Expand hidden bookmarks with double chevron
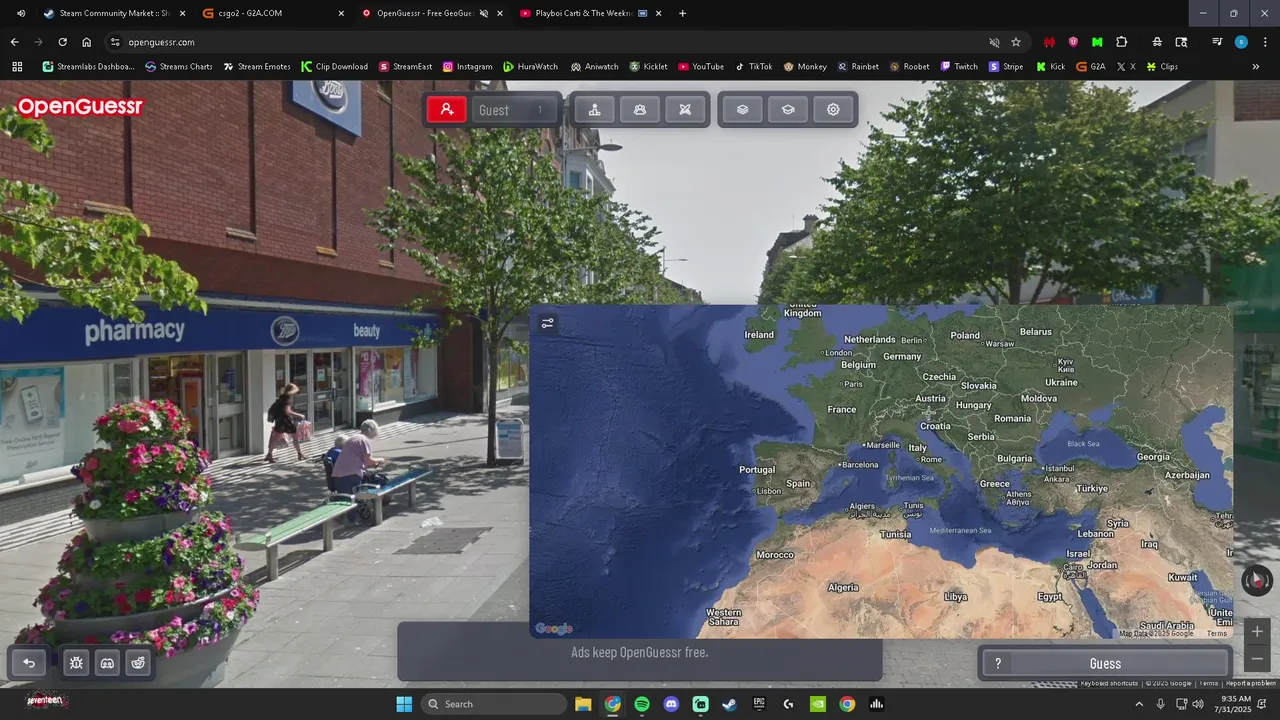This screenshot has width=1280, height=720. (x=1256, y=67)
